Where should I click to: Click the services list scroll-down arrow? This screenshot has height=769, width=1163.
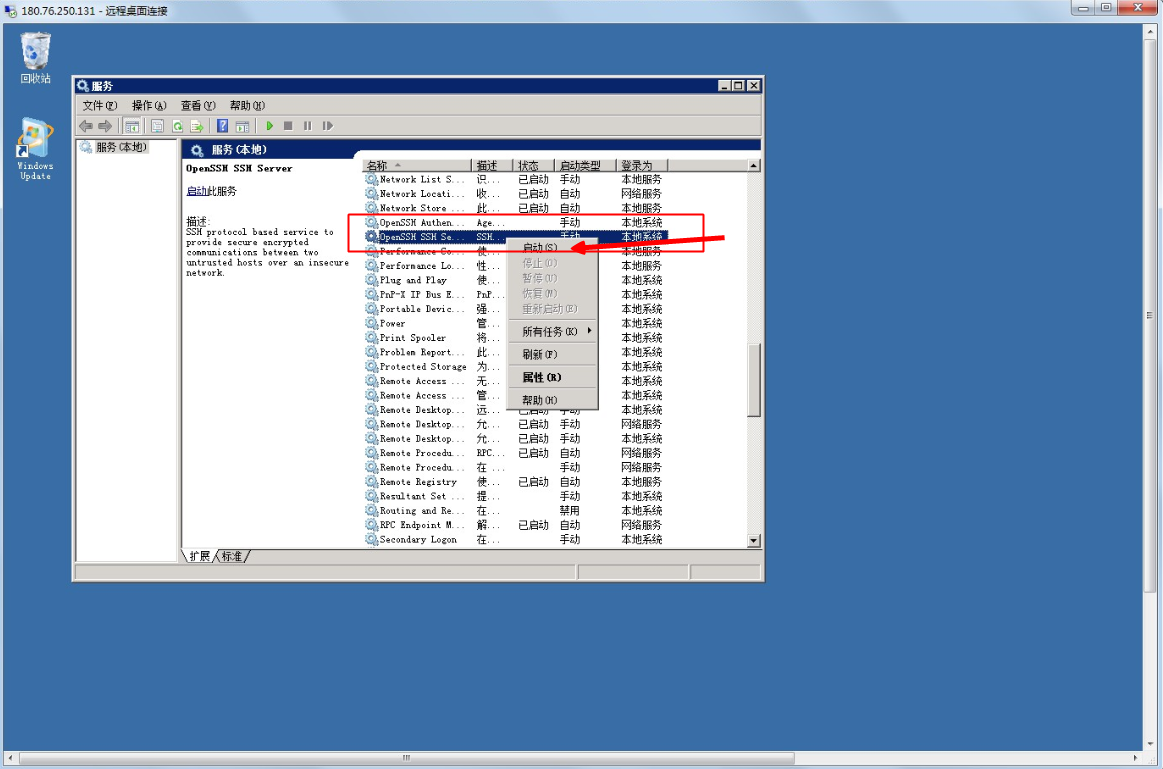click(x=754, y=541)
